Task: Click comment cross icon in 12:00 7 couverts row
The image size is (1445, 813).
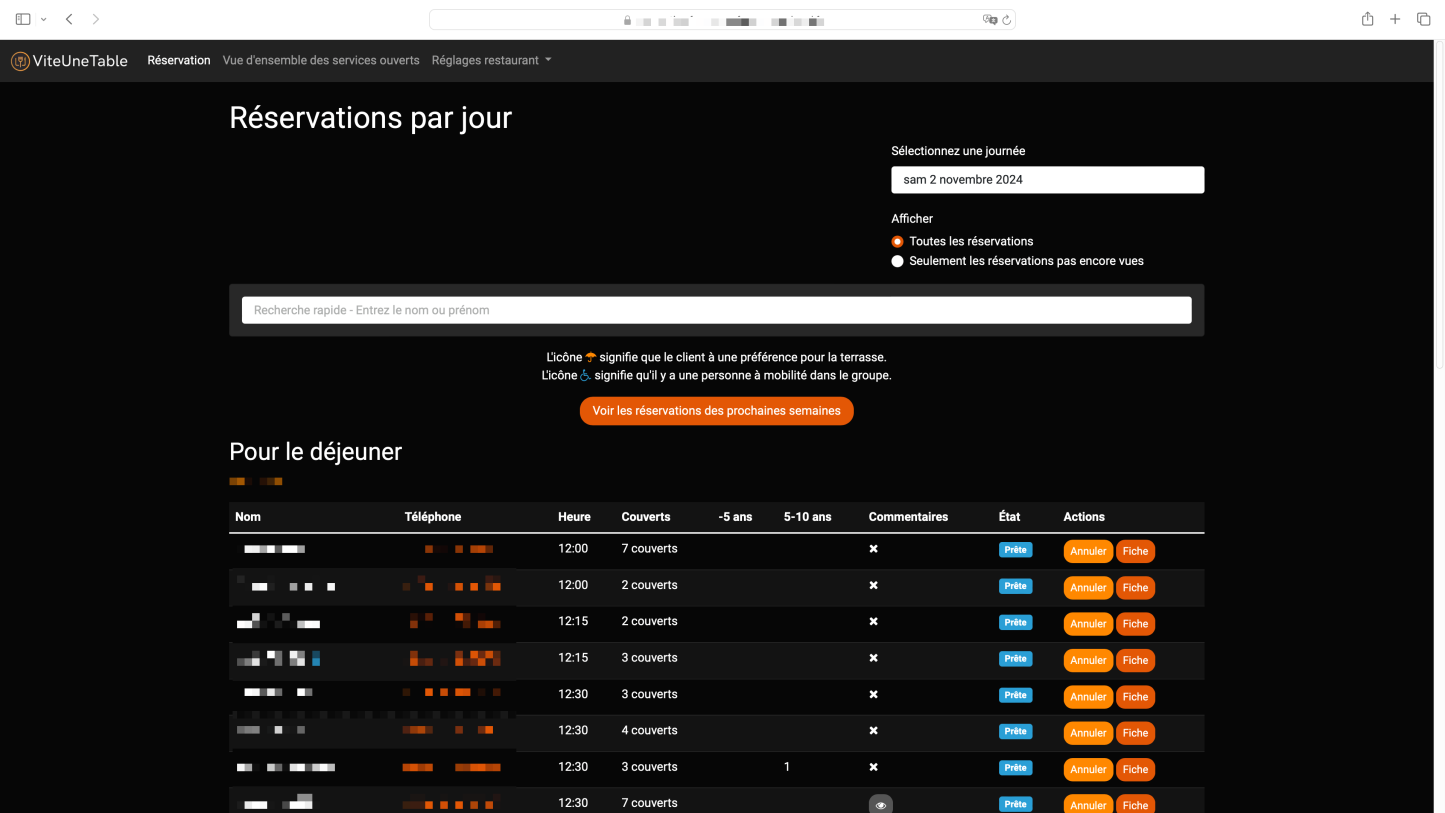Action: (x=873, y=549)
